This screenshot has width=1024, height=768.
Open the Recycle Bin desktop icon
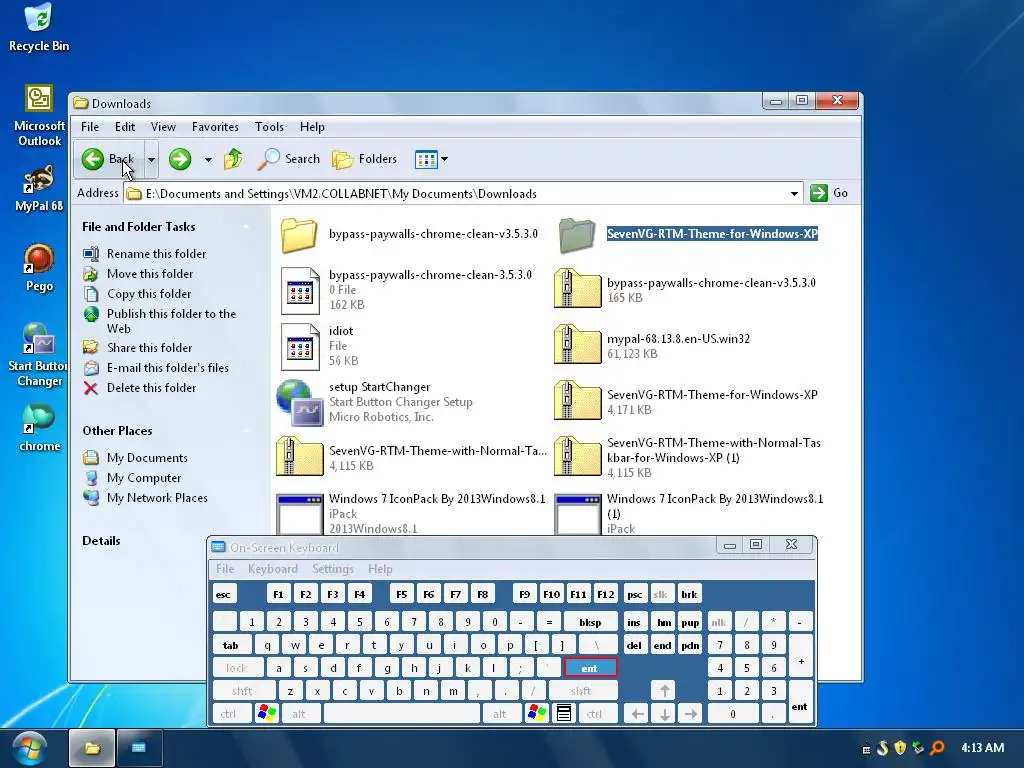click(39, 27)
